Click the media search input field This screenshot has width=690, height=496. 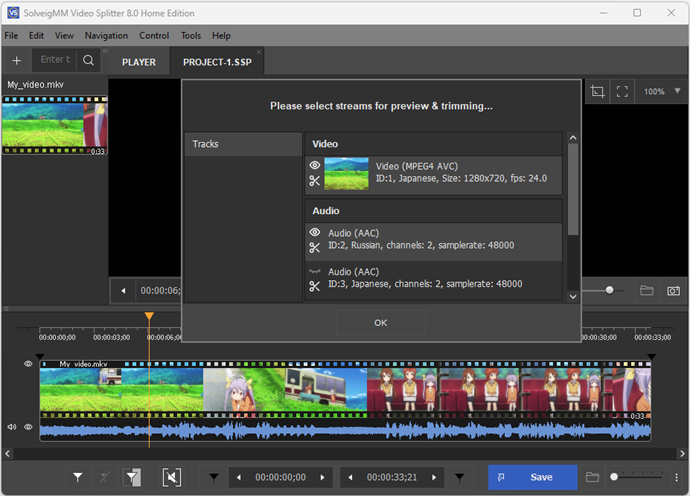55,60
